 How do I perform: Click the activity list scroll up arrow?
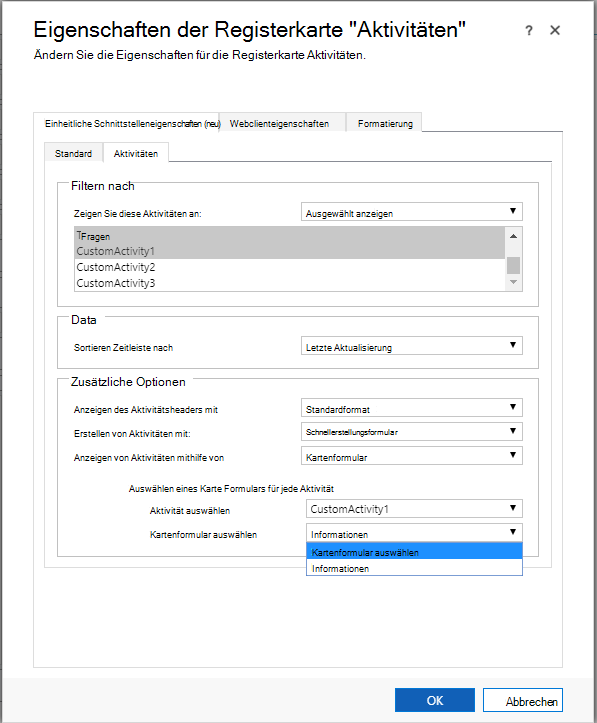[514, 236]
